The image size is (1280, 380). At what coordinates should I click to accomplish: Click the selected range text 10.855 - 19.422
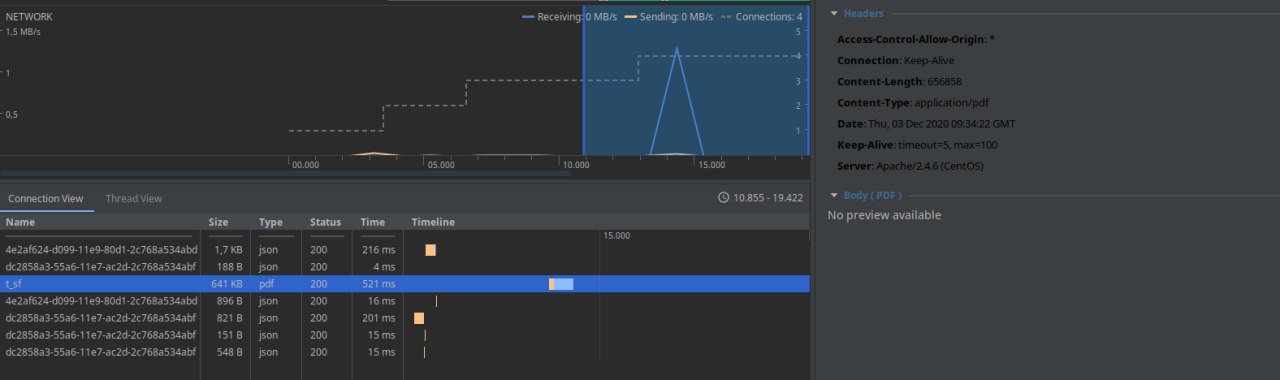(x=768, y=198)
